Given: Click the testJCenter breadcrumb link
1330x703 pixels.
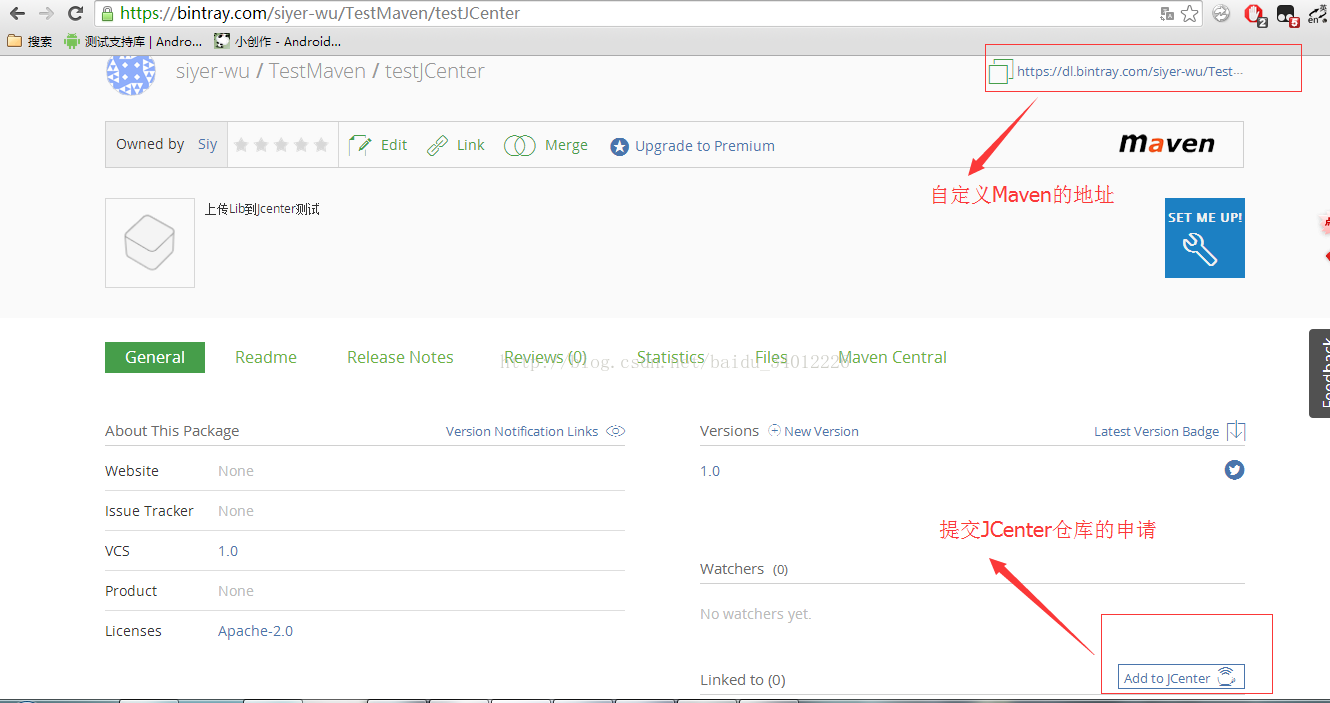Looking at the screenshot, I should [x=434, y=71].
